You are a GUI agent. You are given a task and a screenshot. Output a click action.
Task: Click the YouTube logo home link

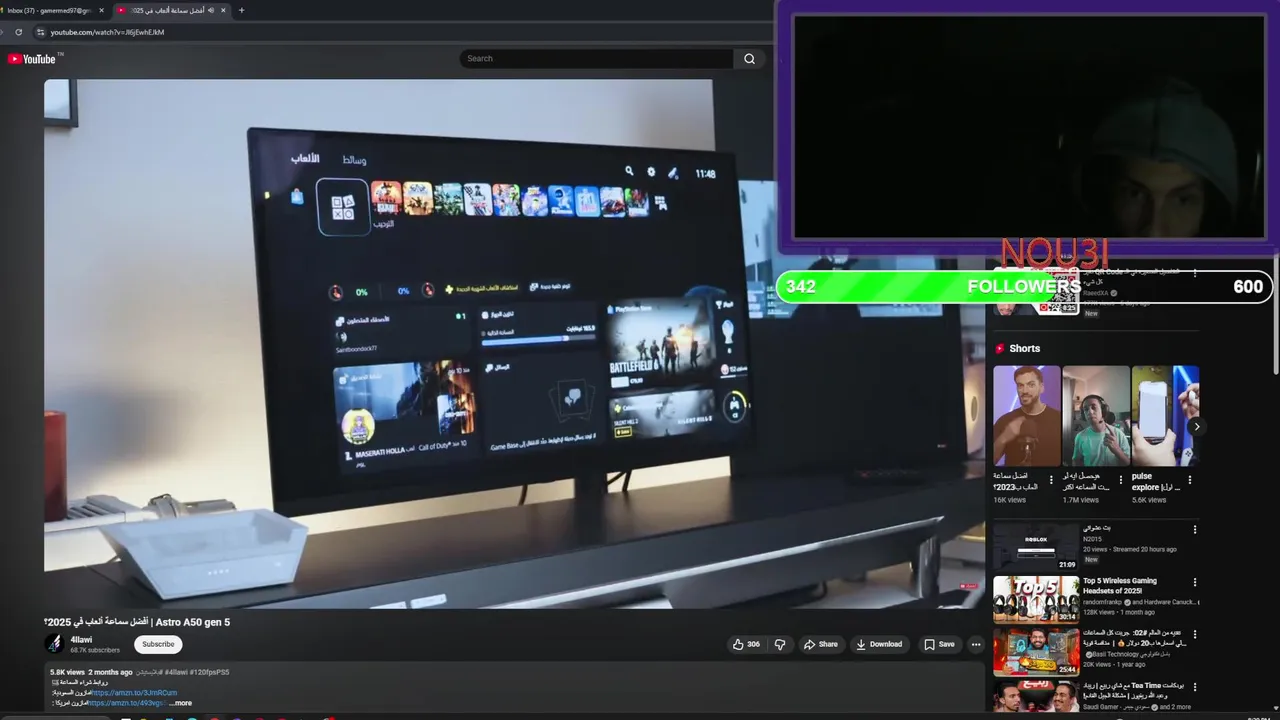pos(31,59)
